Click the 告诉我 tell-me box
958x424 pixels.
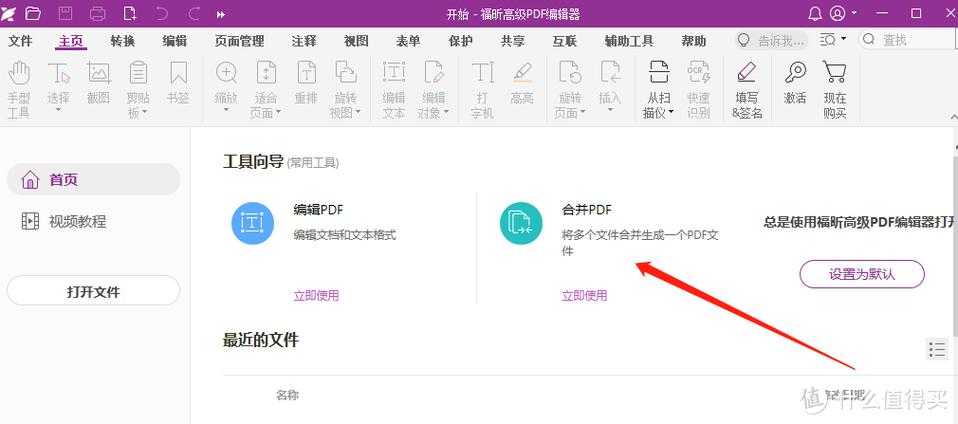[x=771, y=41]
